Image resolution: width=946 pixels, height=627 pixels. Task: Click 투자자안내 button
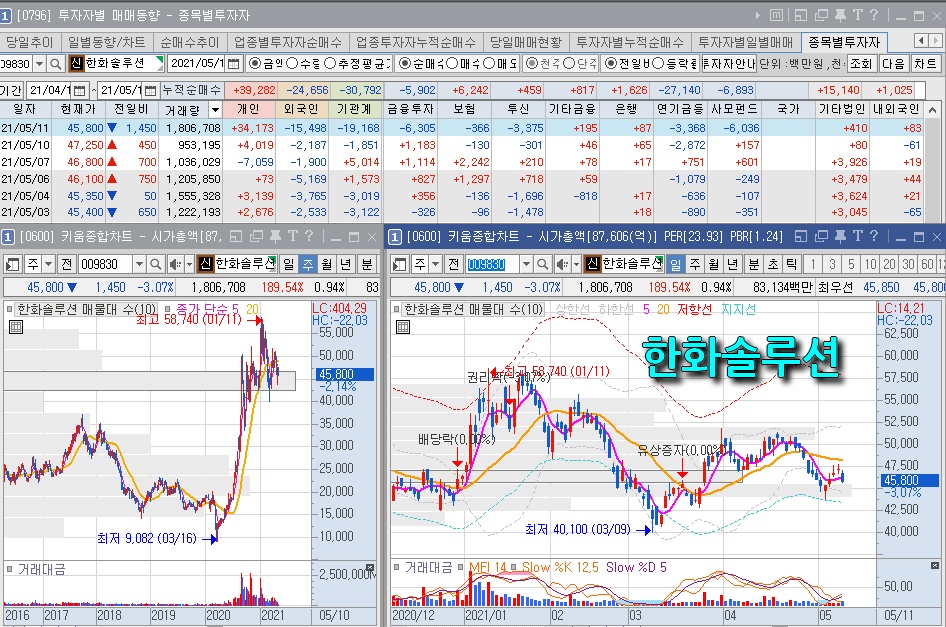click(729, 63)
